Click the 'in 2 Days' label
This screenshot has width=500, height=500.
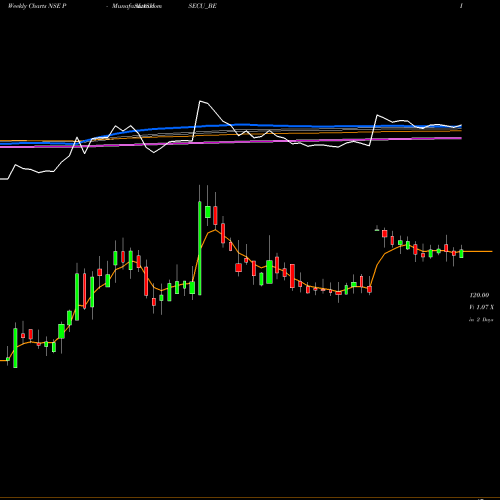(x=481, y=319)
